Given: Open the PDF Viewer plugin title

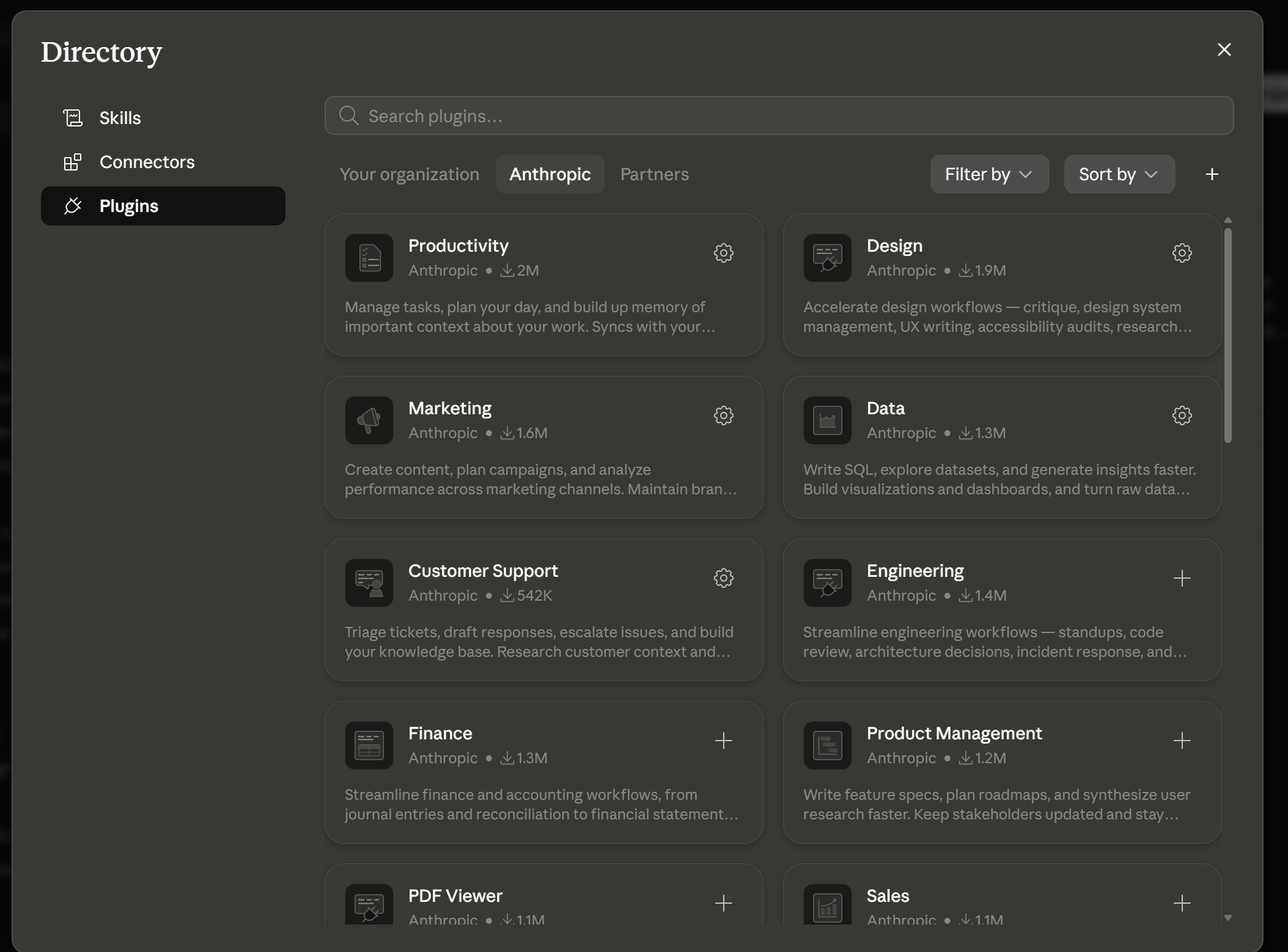Looking at the screenshot, I should pyautogui.click(x=455, y=896).
